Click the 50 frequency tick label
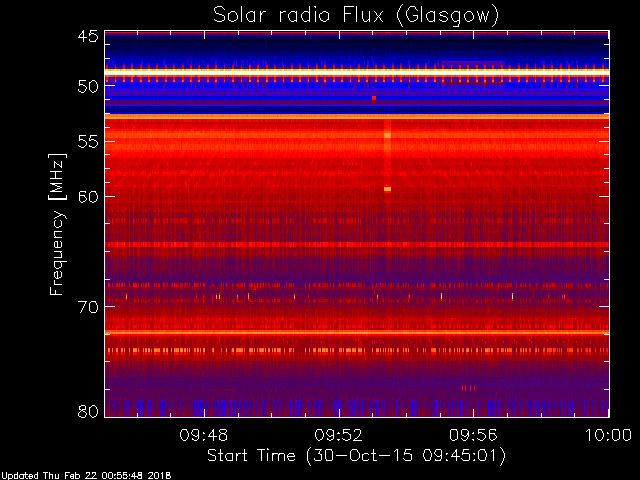The image size is (640, 480). (x=88, y=87)
